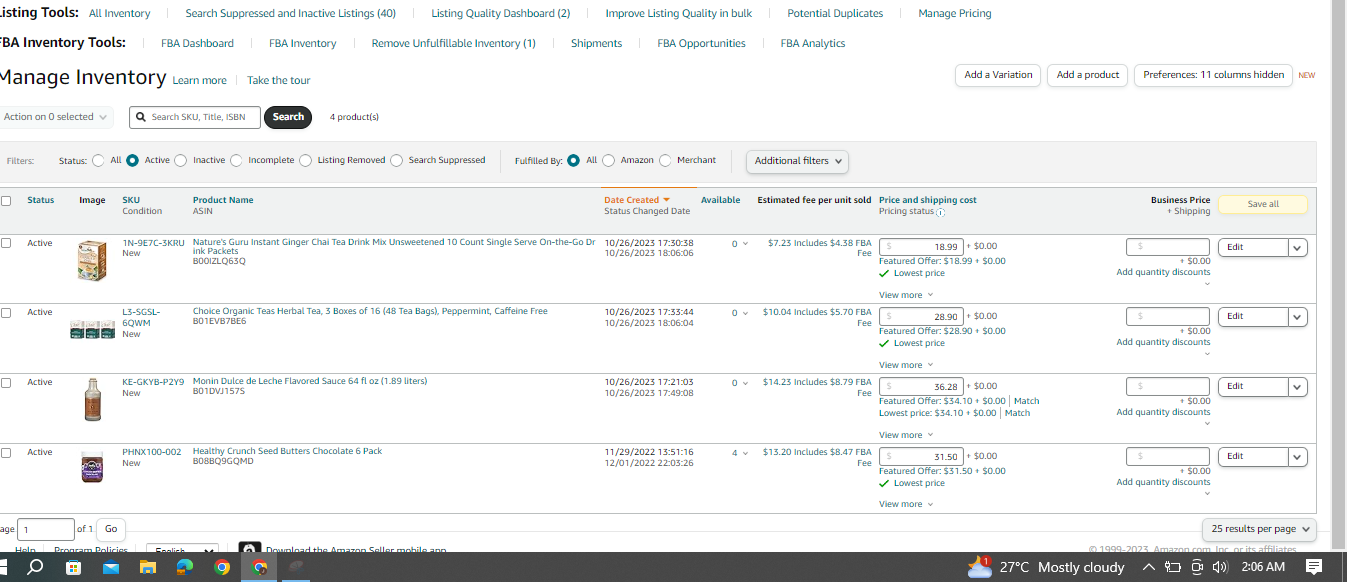Image resolution: width=1347 pixels, height=582 pixels.
Task: Click the SKU, Title, ISBN search field
Action: click(x=195, y=117)
